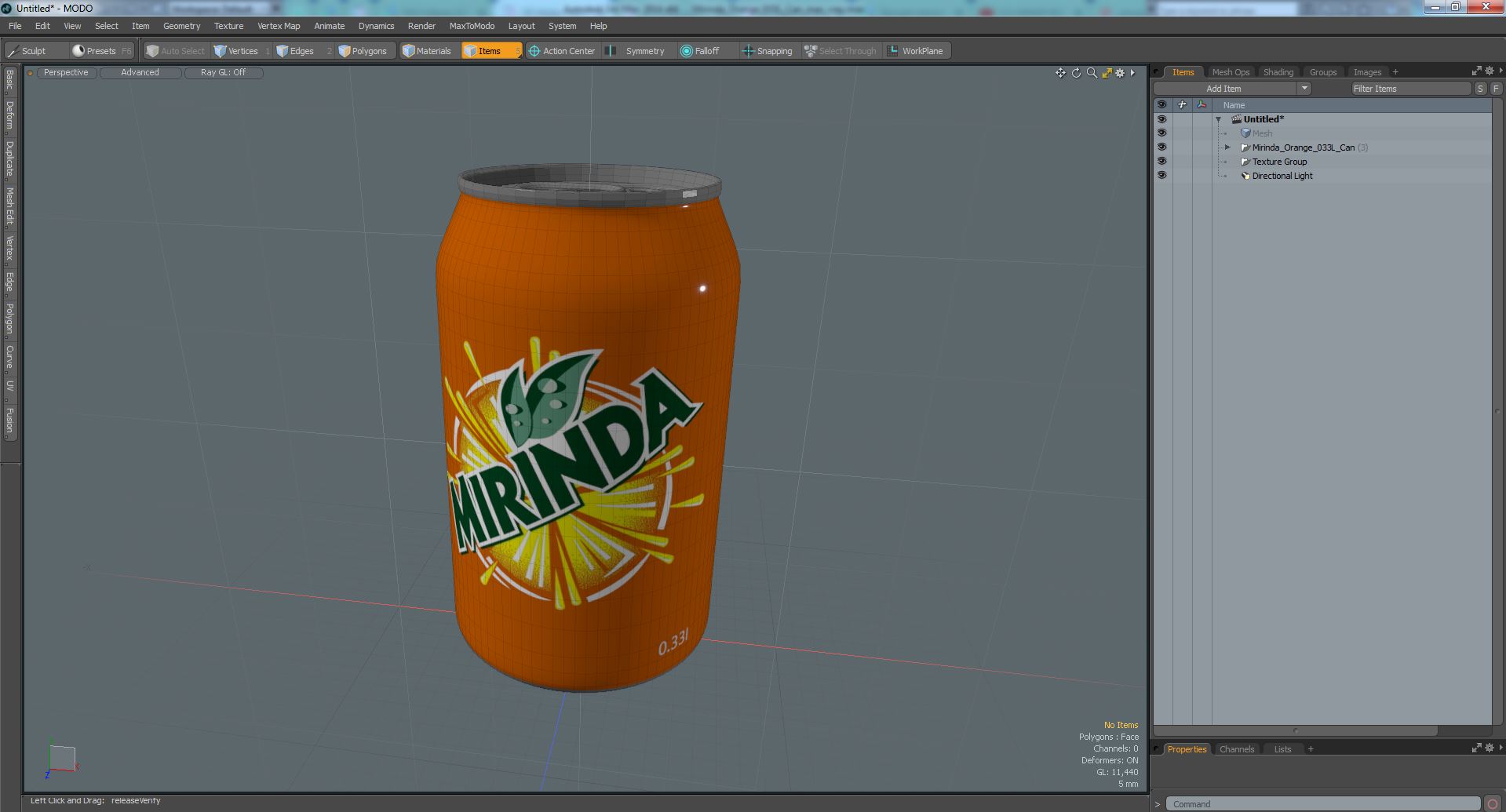The image size is (1506, 812).
Task: Add a new tab next to Images
Action: (x=1395, y=72)
